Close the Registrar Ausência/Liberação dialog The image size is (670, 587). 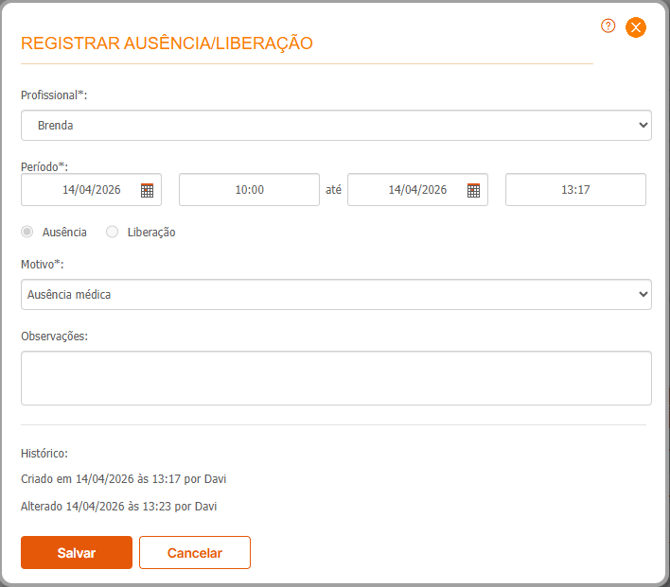(635, 27)
